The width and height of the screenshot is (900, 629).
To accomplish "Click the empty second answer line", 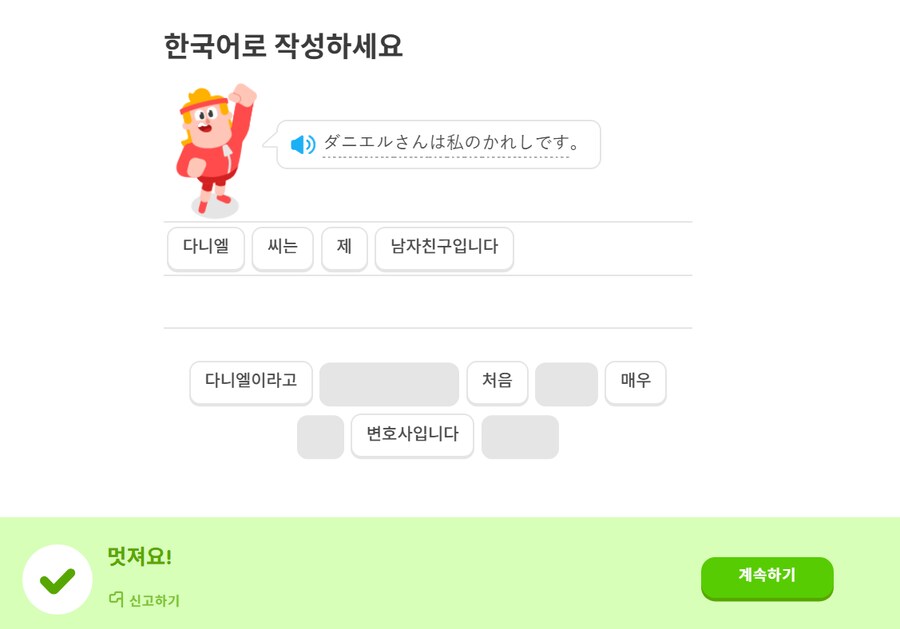I will pyautogui.click(x=427, y=302).
